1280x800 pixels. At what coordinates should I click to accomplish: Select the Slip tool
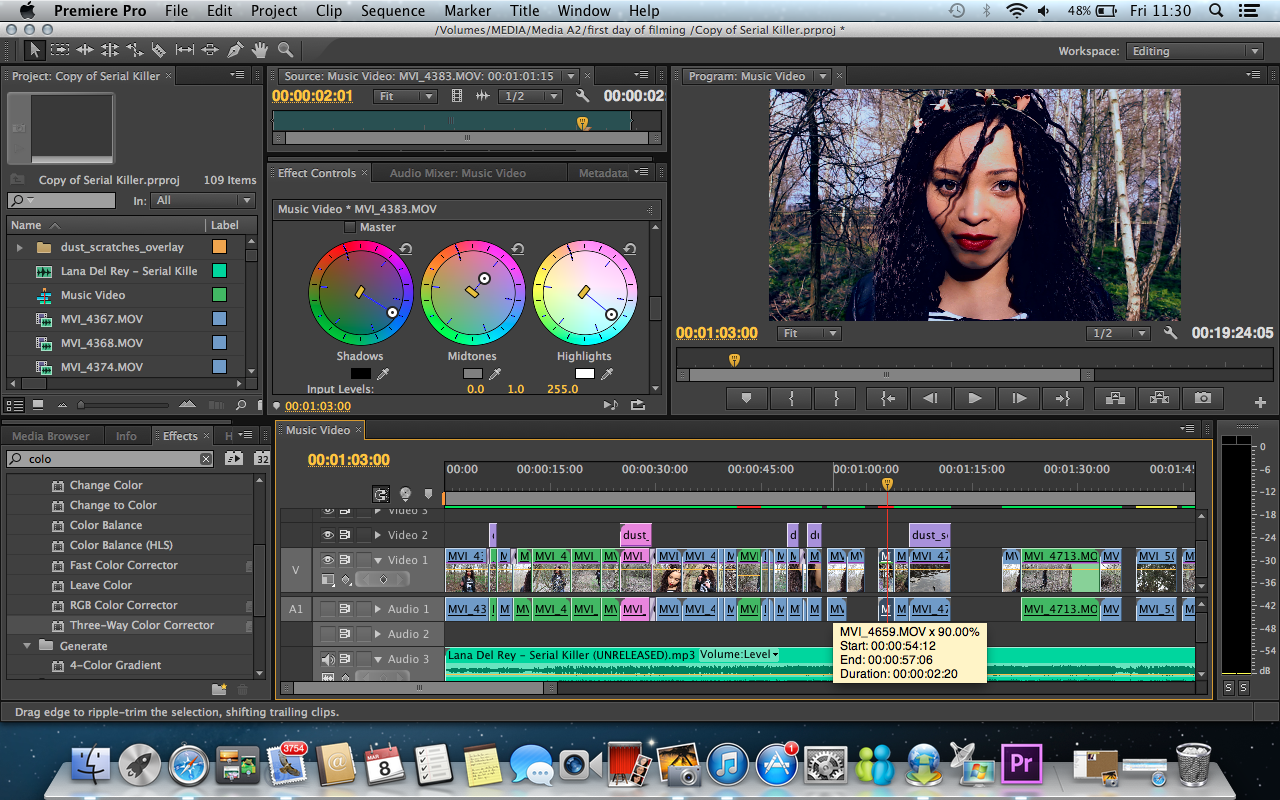(185, 50)
